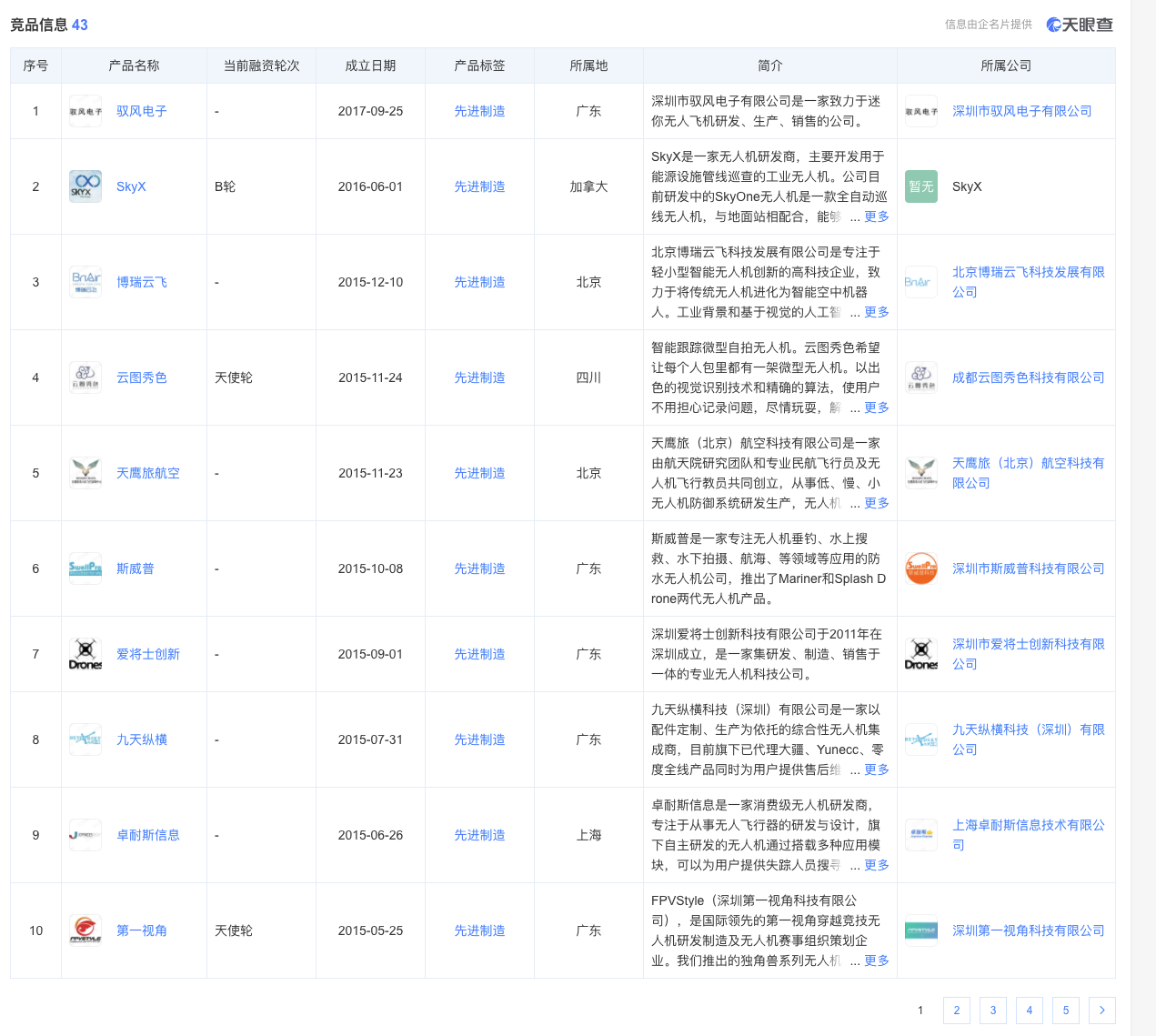This screenshot has height=1036, width=1156.
Task: Open company link 天鹰旅（北京）航空科技有限公司
Action: coord(1029,473)
